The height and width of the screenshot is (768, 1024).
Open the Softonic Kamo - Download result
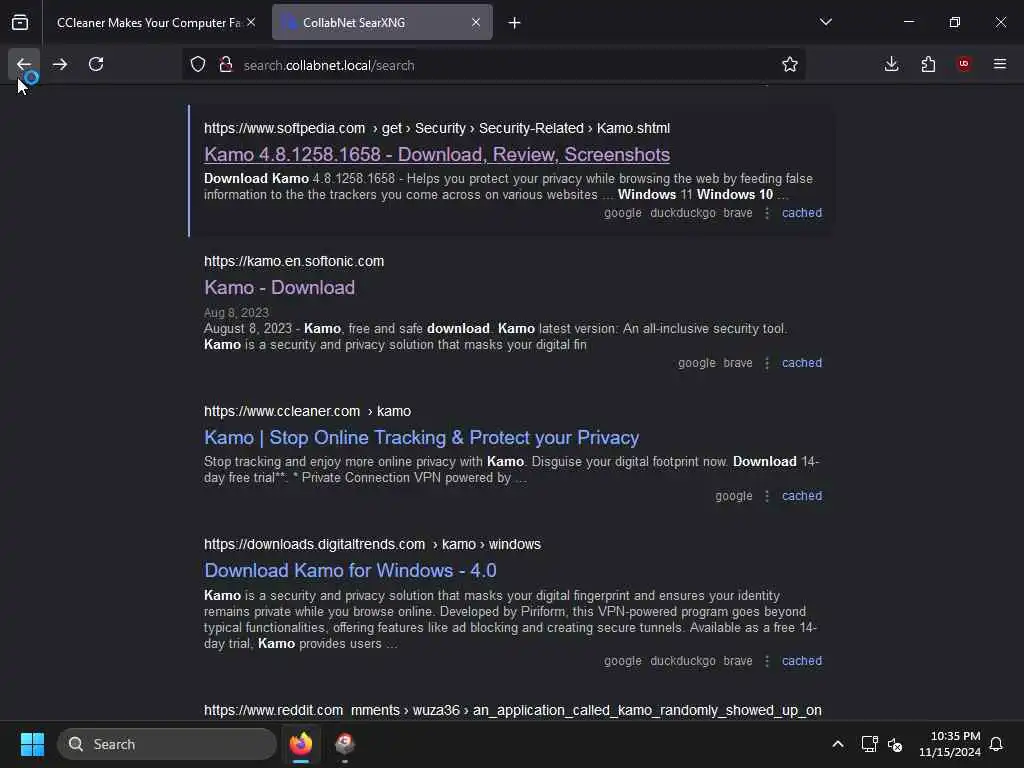[280, 288]
